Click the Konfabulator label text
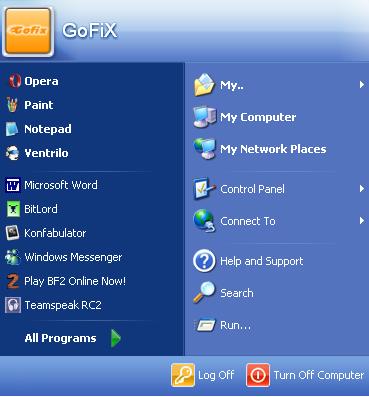The width and height of the screenshot is (369, 397). point(55,233)
